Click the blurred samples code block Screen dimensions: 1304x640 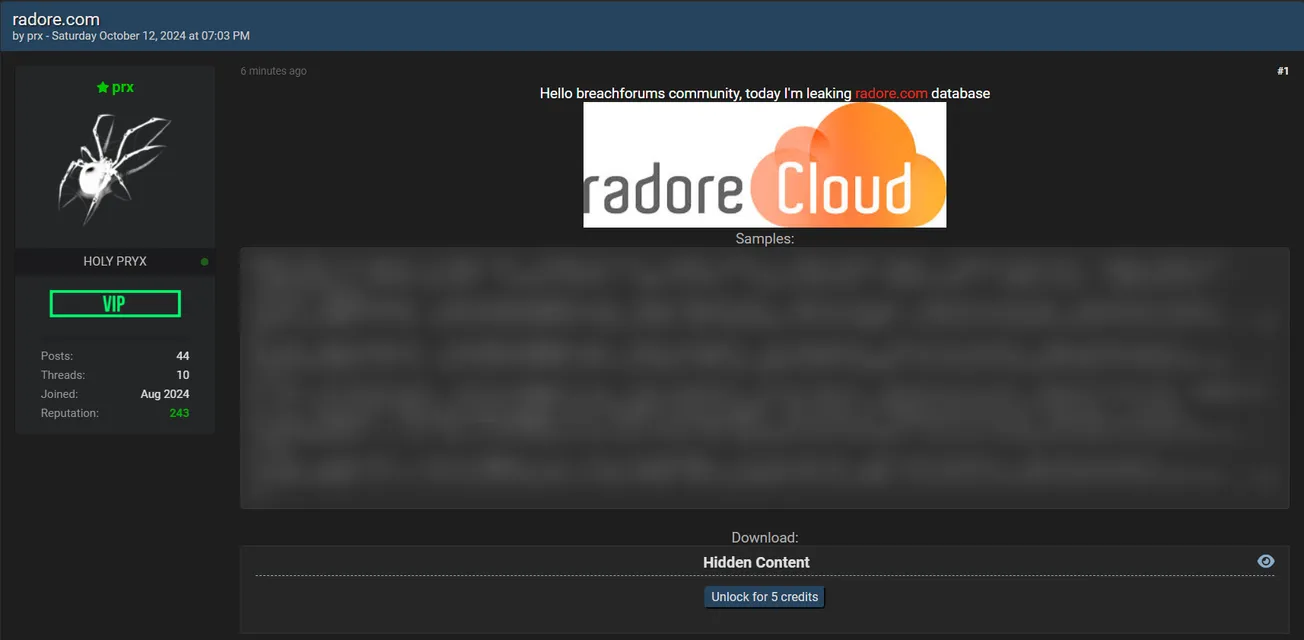pos(764,378)
